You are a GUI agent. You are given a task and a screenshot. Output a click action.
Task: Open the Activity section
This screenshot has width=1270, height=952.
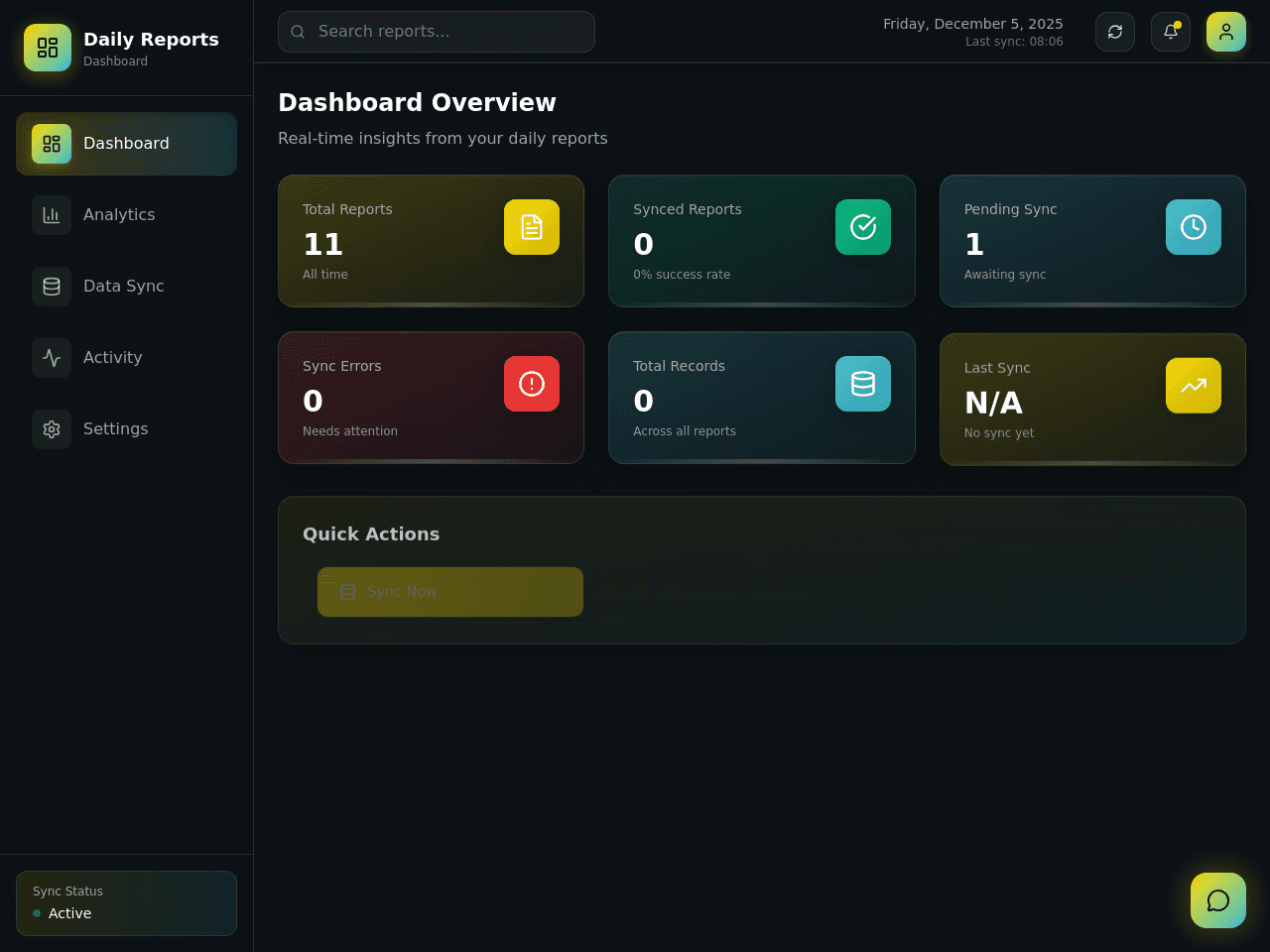tap(126, 358)
